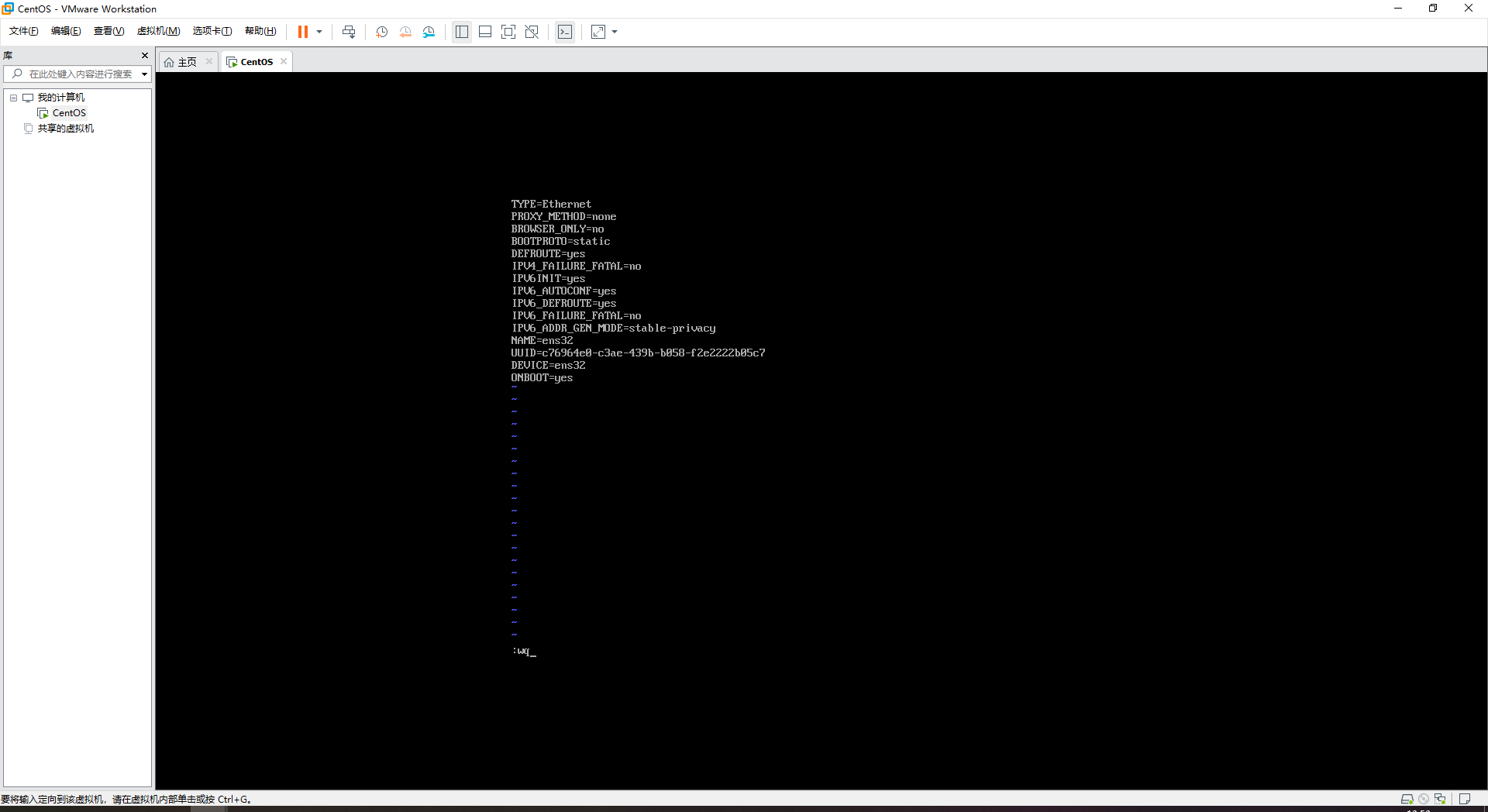Click the stretch guest display icon
The image size is (1488, 812).
(x=598, y=32)
